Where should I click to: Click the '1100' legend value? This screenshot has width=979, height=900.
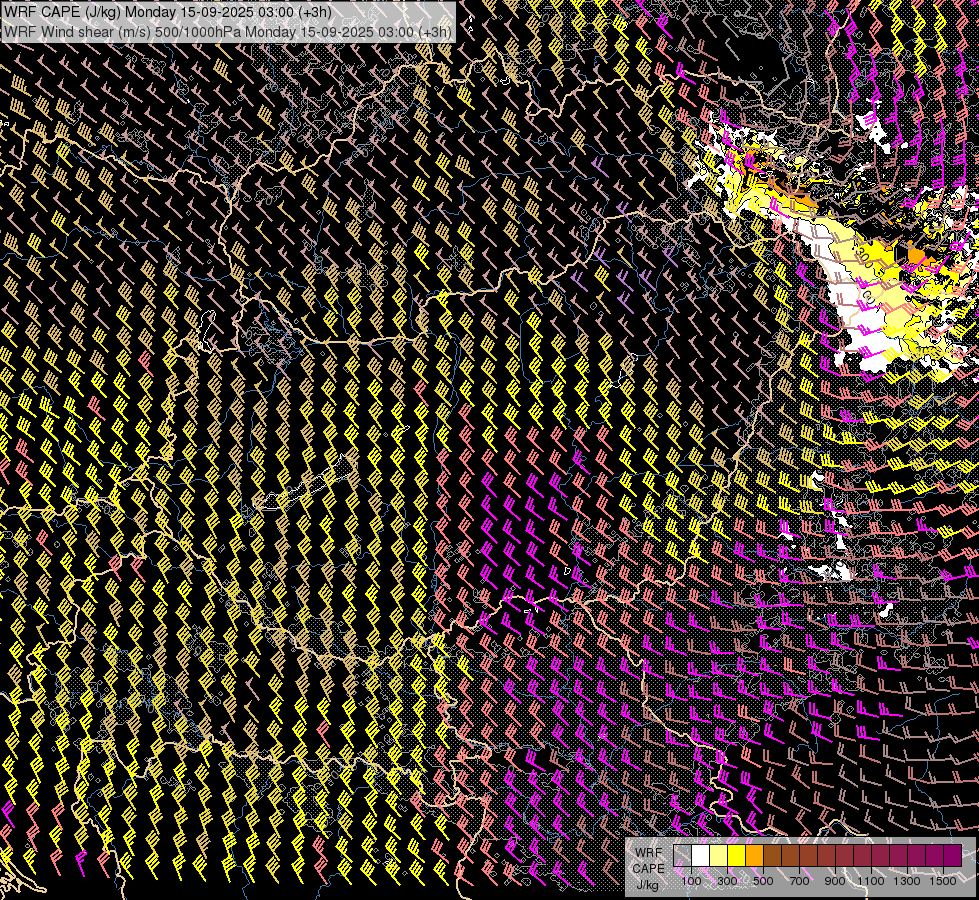(871, 881)
